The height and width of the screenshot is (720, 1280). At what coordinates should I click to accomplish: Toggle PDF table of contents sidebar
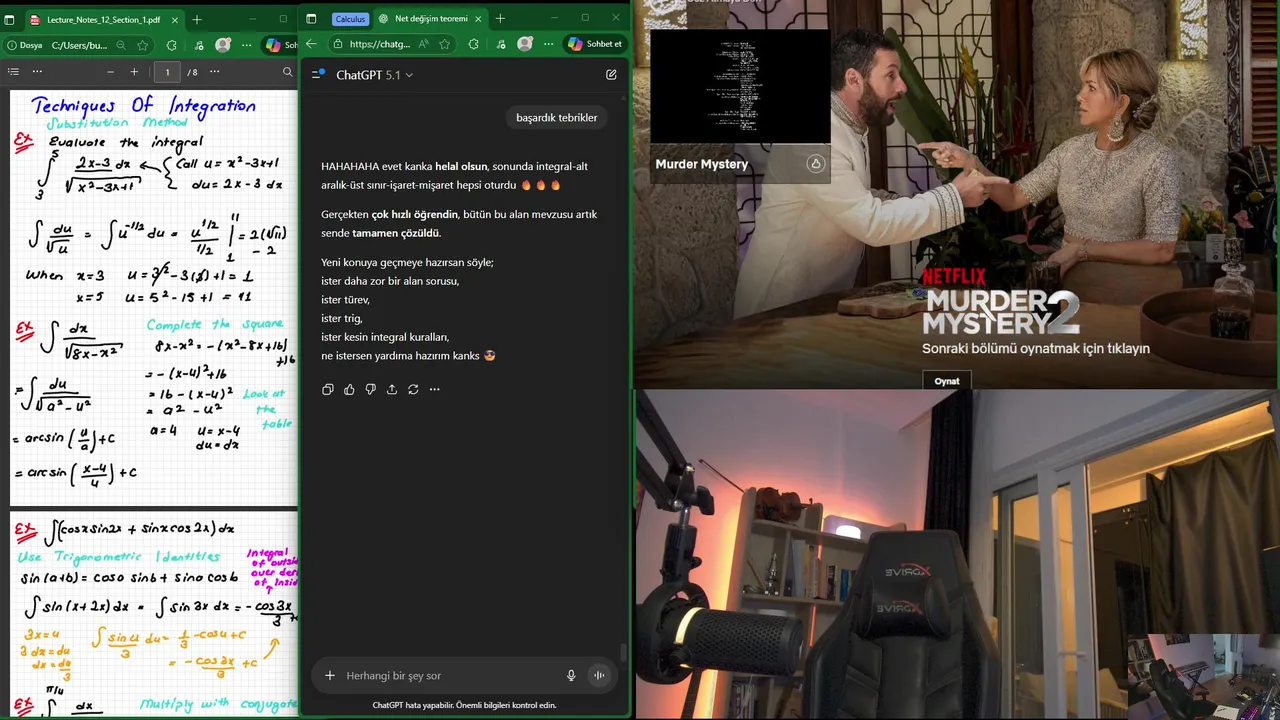(x=13, y=72)
